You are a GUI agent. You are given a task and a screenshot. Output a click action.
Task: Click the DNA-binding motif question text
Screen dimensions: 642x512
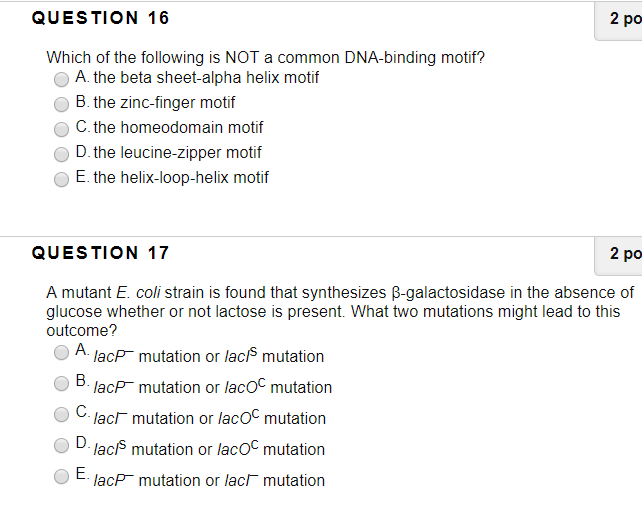click(266, 57)
